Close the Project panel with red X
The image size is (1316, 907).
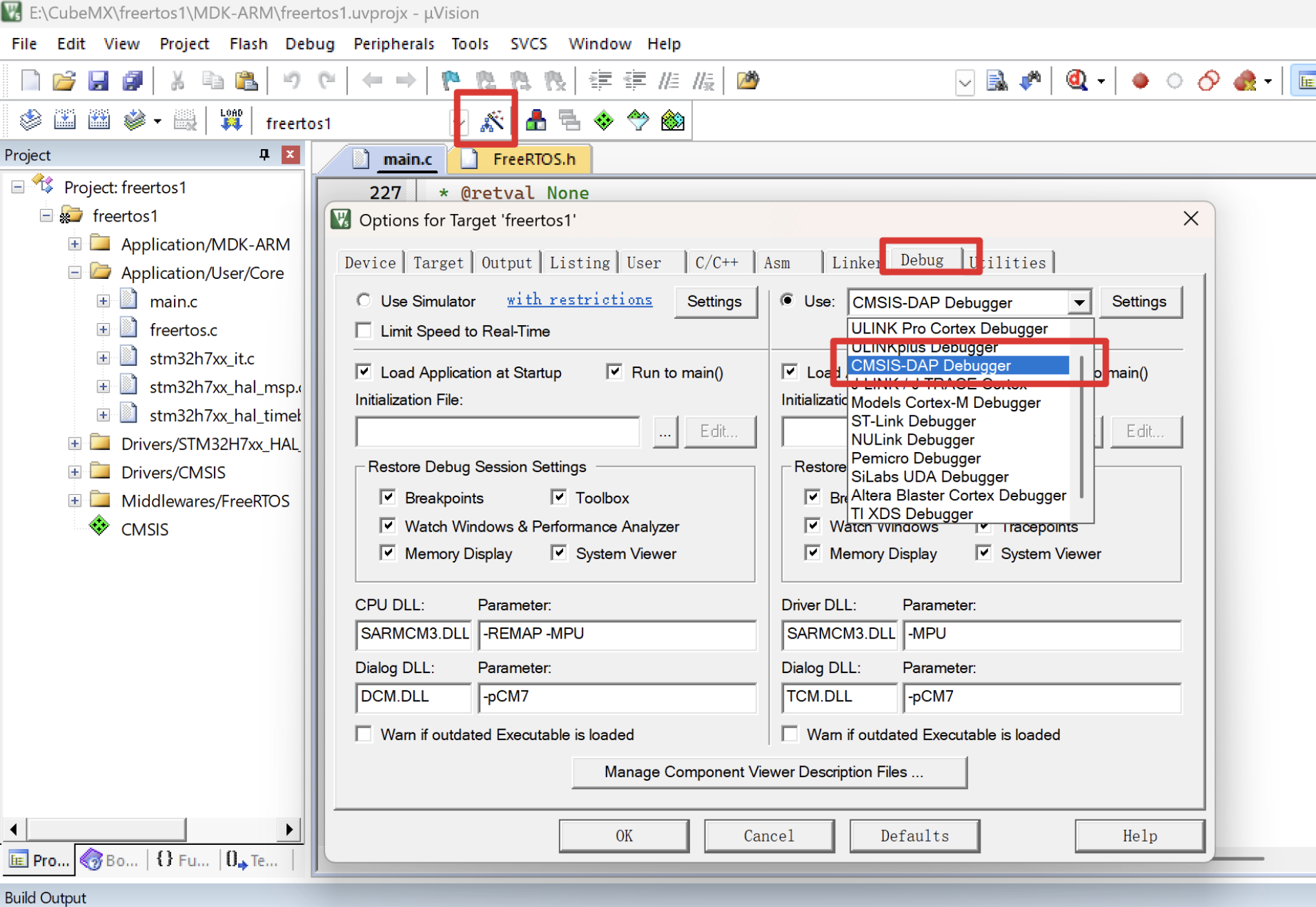point(291,155)
